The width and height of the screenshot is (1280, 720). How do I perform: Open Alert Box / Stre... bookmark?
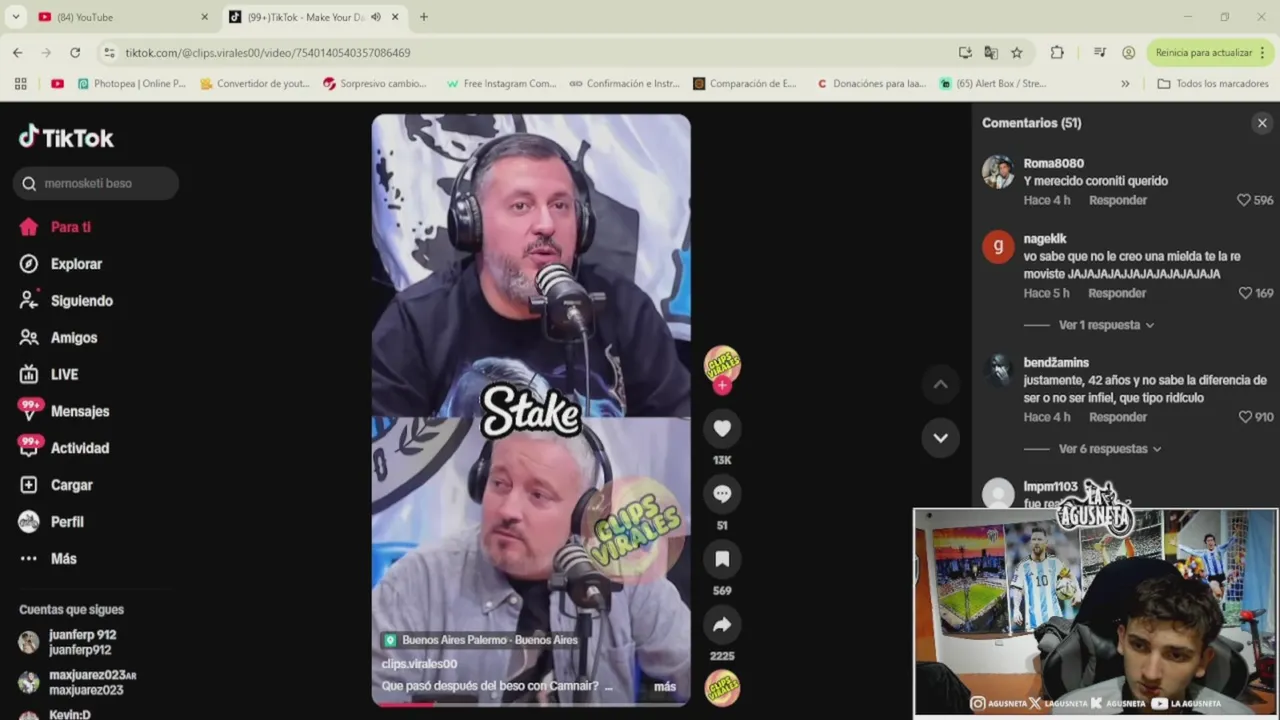point(992,84)
